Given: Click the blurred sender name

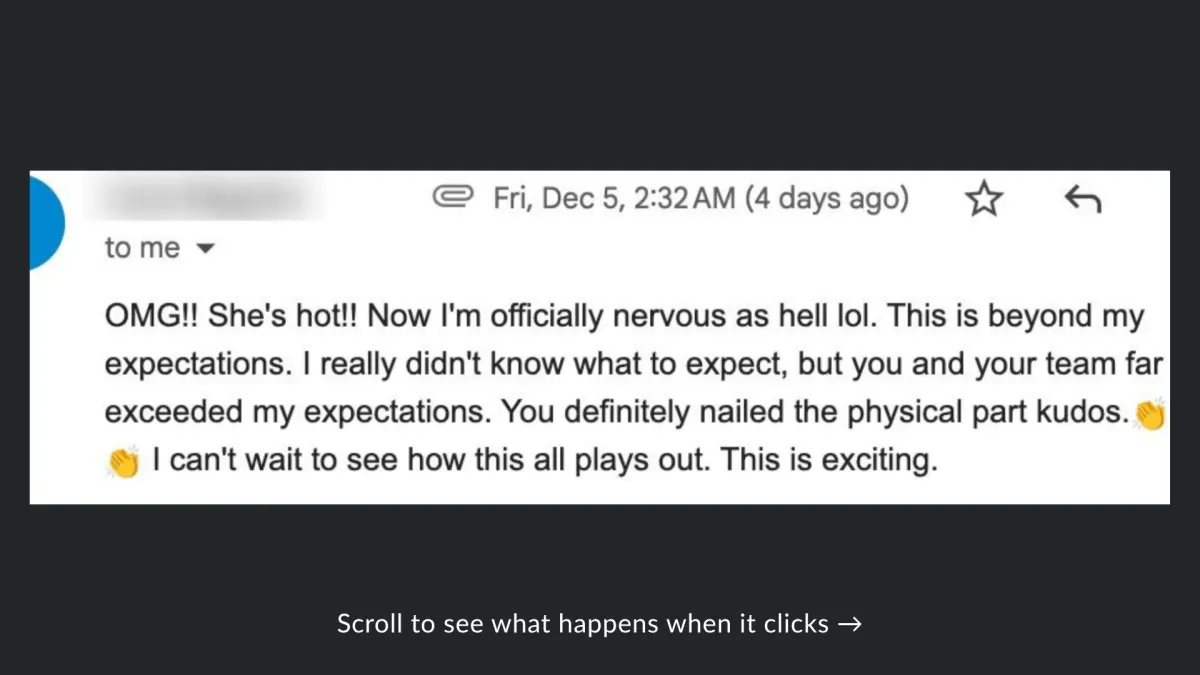Looking at the screenshot, I should click(206, 197).
